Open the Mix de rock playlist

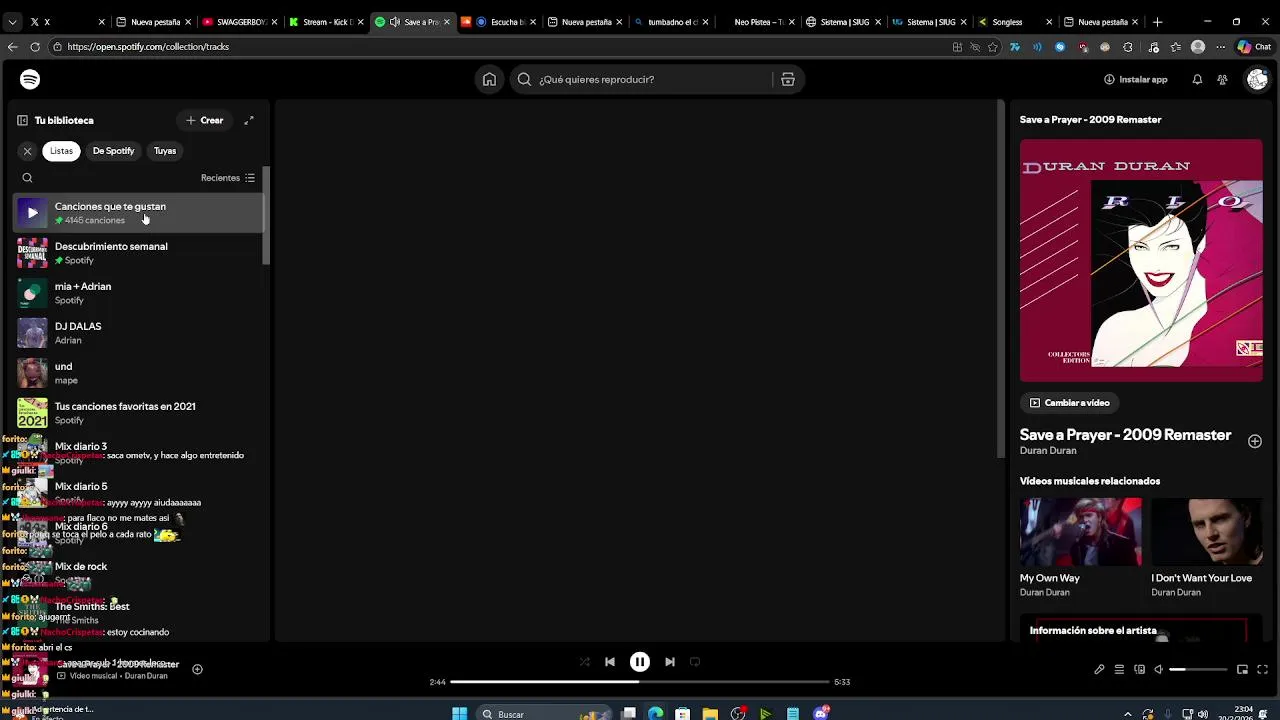138,573
